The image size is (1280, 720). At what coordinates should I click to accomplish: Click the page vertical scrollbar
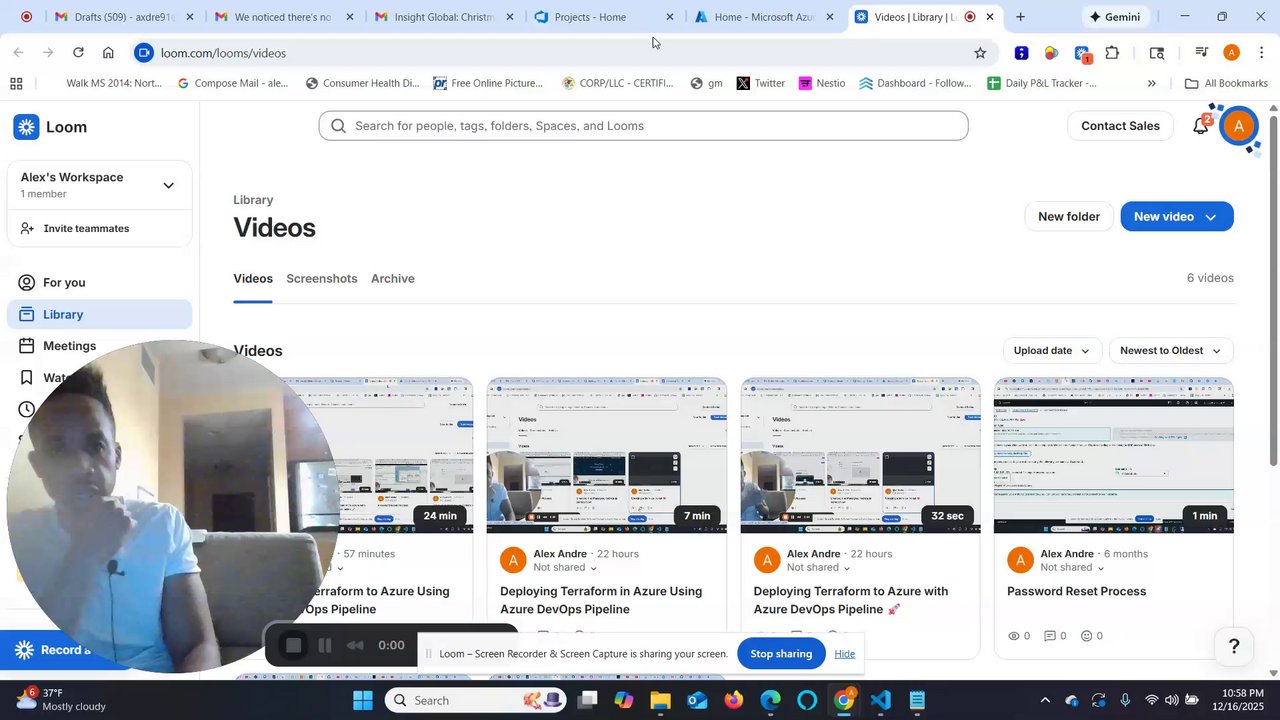click(1273, 290)
